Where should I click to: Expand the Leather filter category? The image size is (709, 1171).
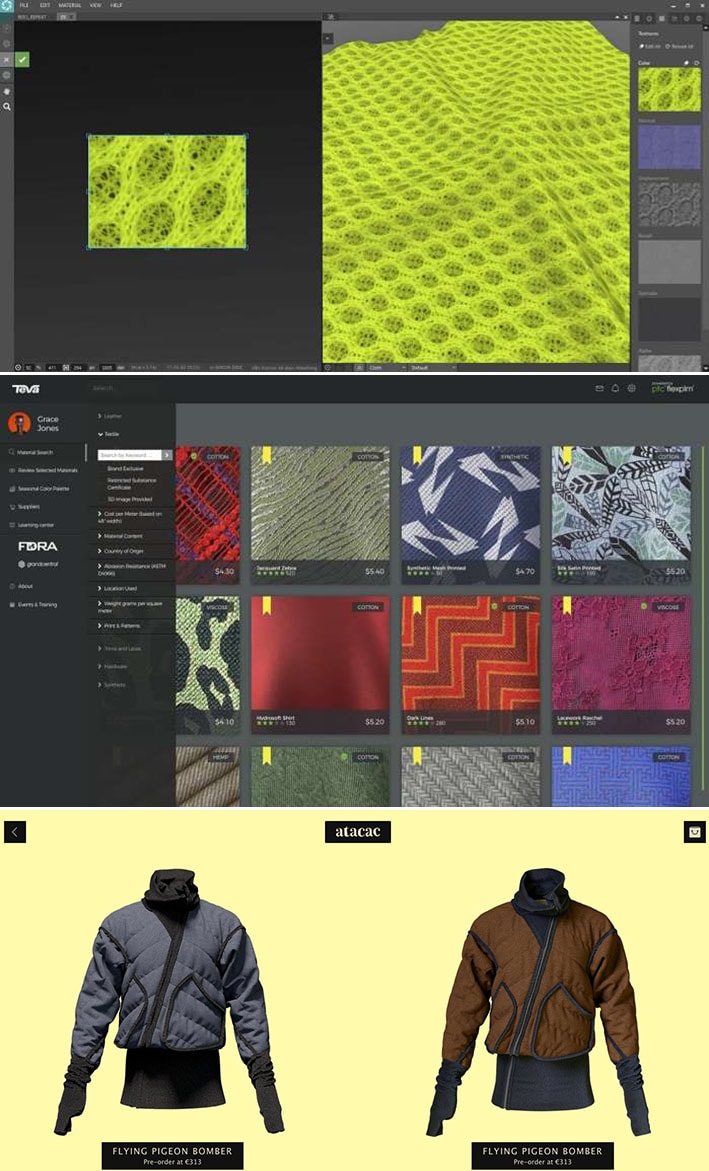coord(111,416)
